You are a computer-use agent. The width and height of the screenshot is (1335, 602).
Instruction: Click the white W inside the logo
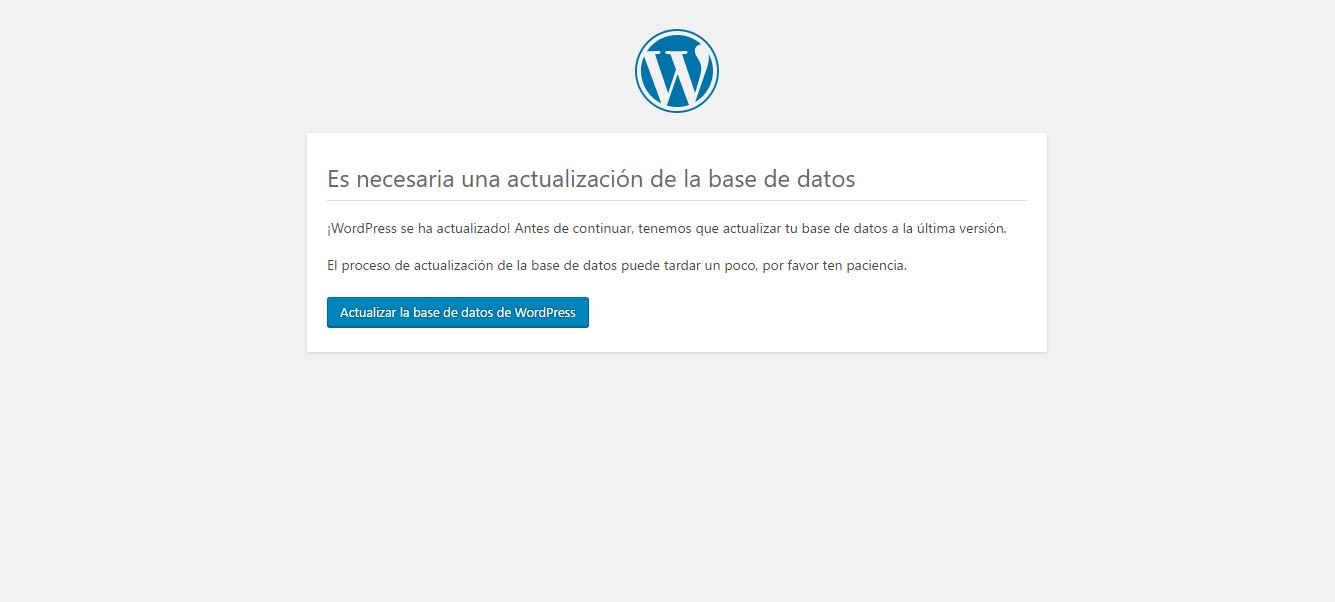676,74
